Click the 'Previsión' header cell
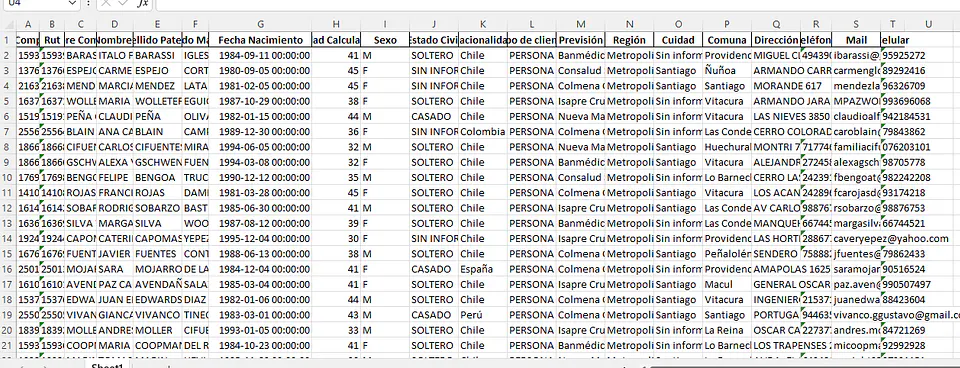 (x=581, y=40)
